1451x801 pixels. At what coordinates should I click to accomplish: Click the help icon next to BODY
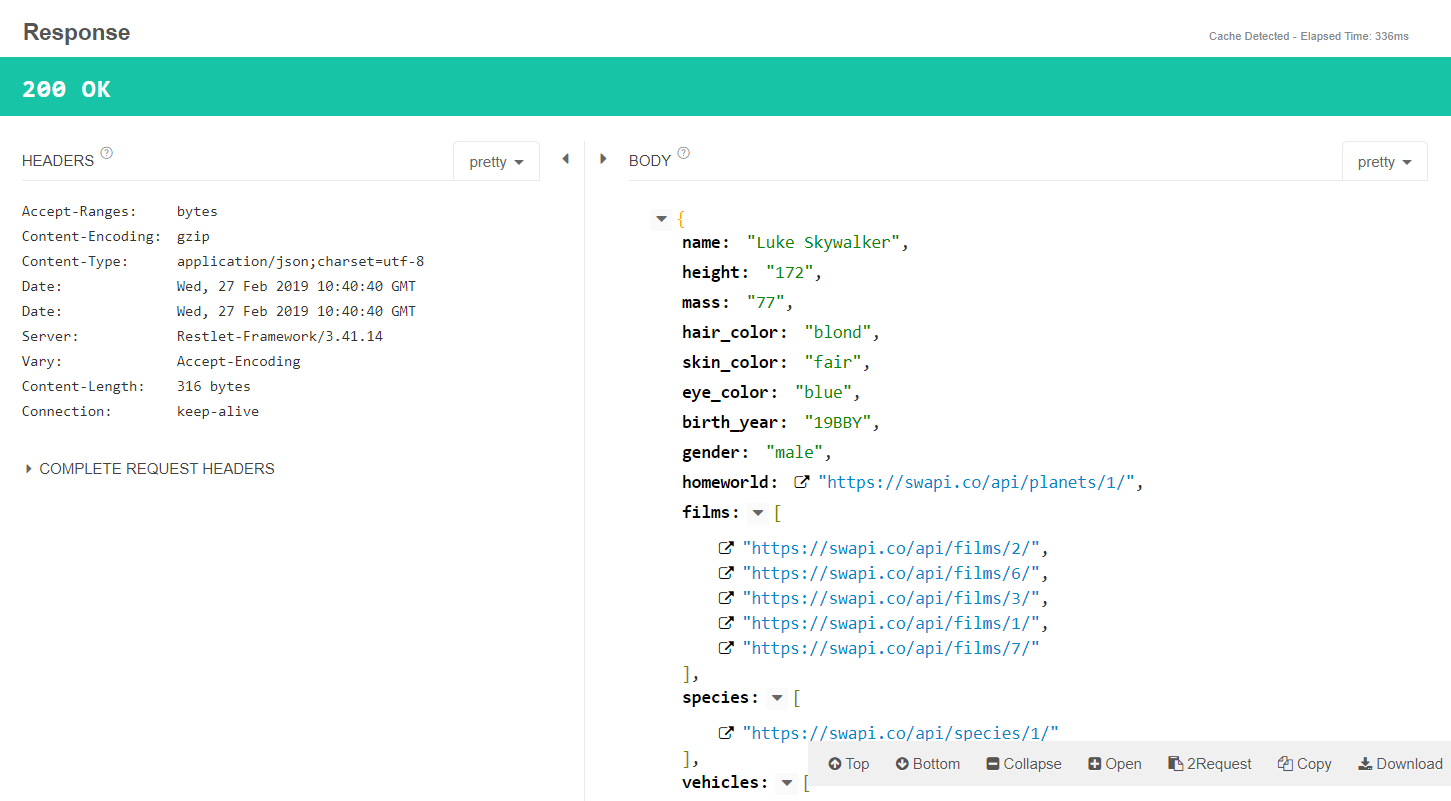click(684, 154)
